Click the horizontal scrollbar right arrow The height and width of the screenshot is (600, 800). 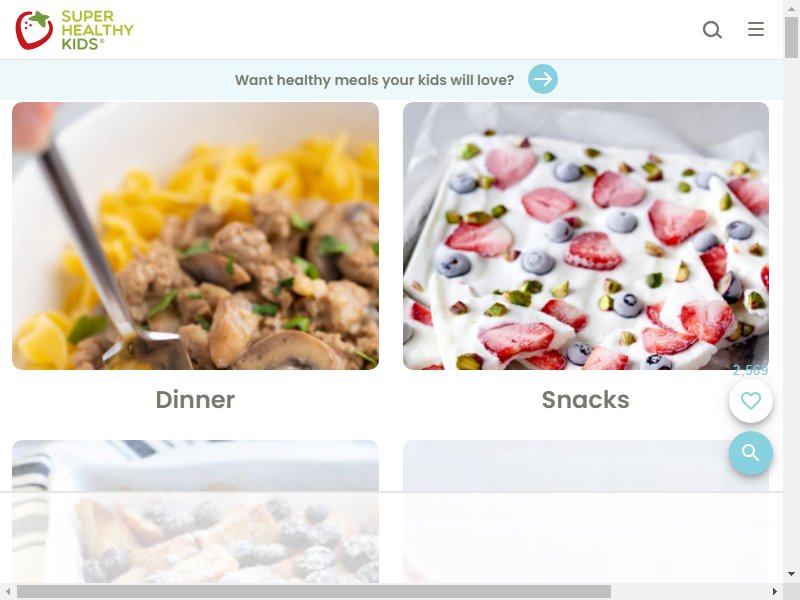pos(775,592)
